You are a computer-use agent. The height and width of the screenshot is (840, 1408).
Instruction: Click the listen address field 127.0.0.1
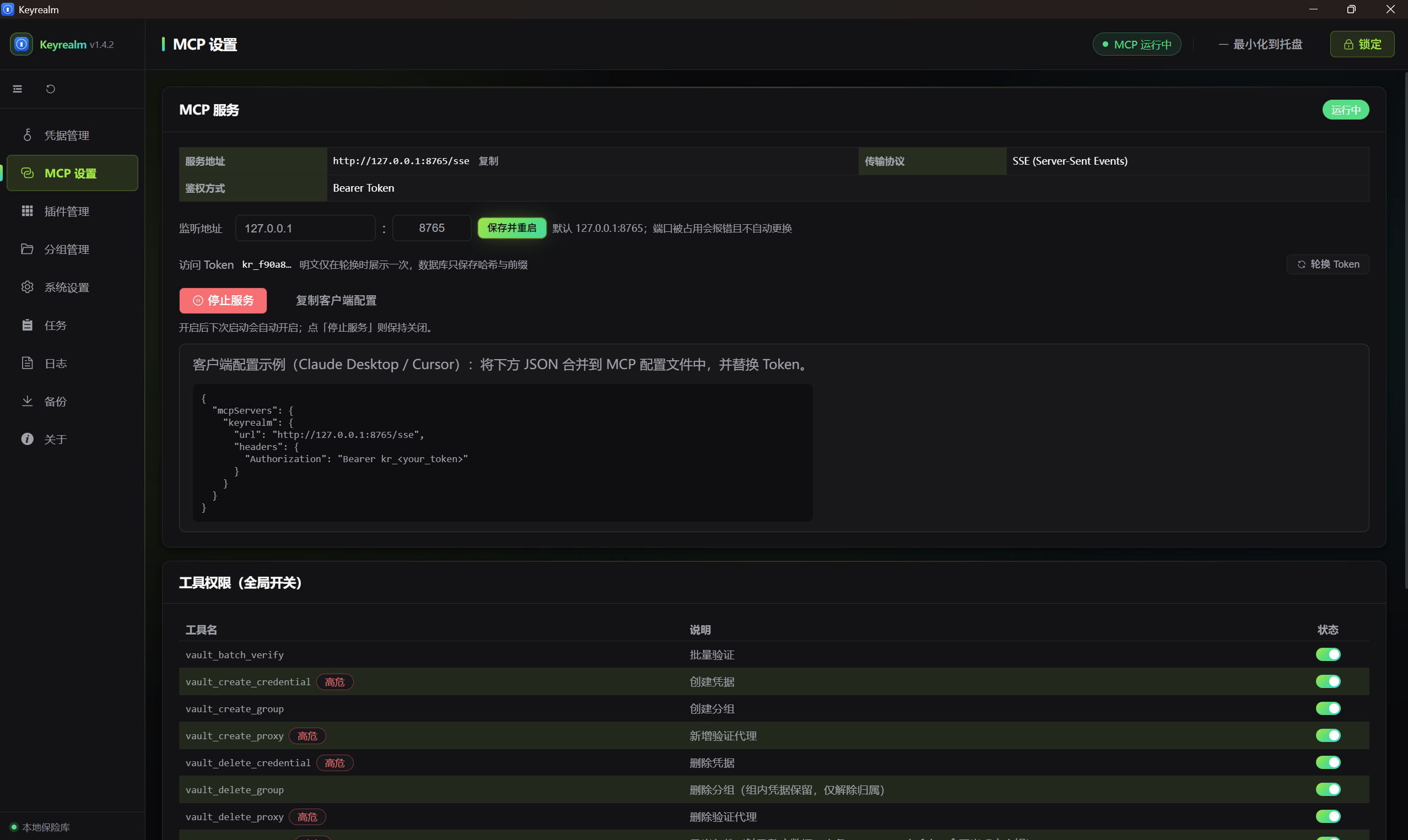pos(305,228)
